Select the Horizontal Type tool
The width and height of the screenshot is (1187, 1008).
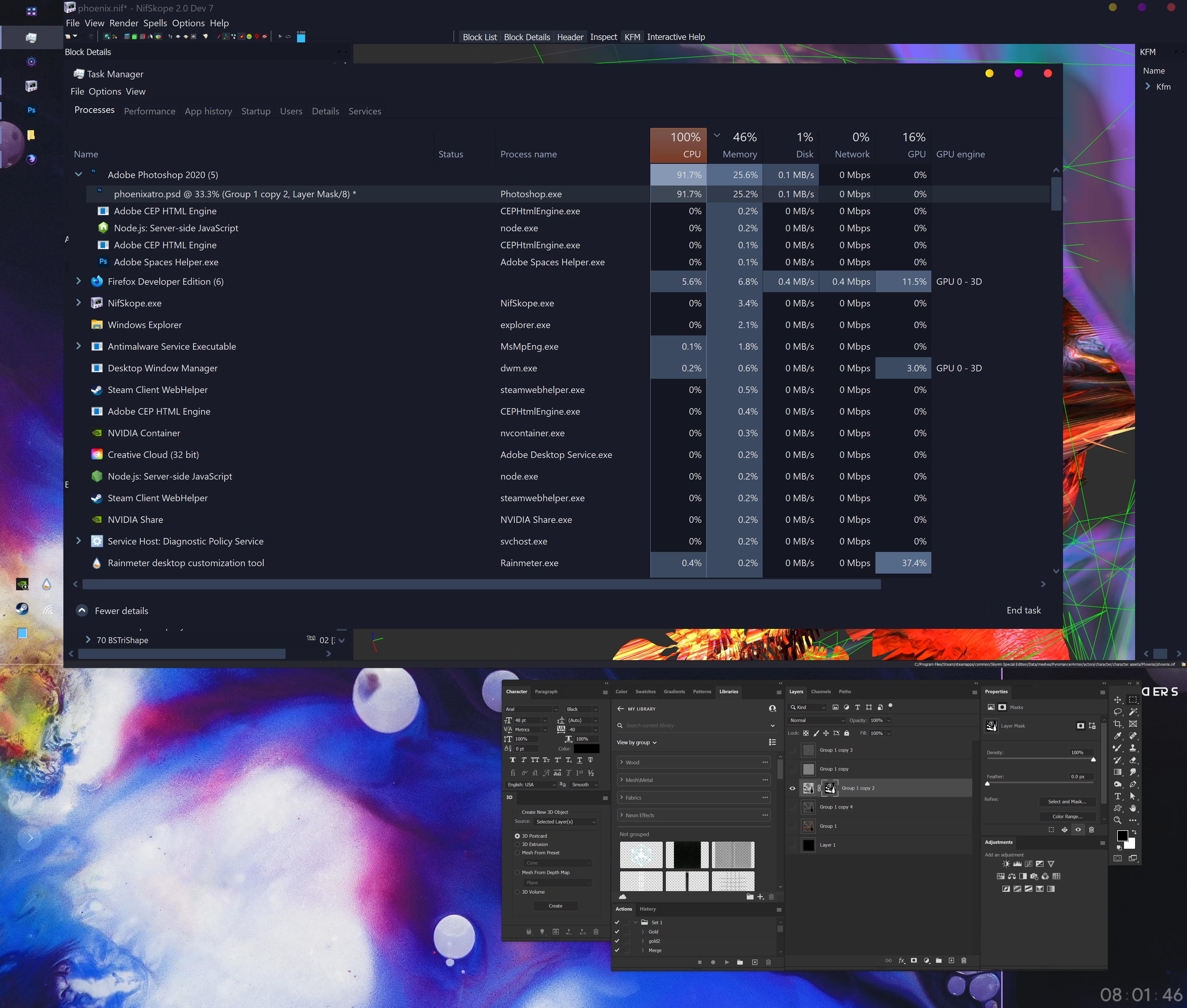[x=1118, y=796]
